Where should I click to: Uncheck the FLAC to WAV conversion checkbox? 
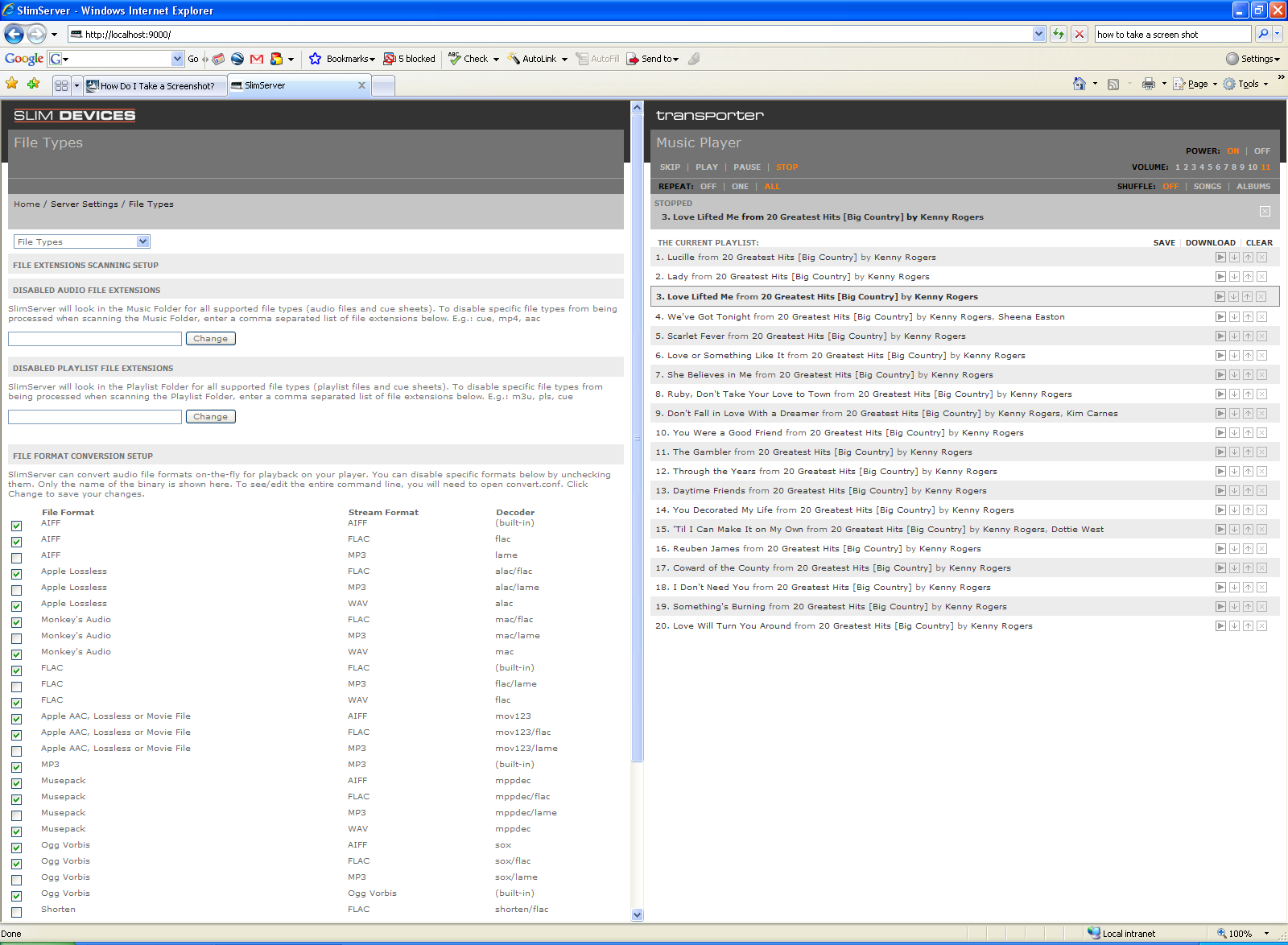(16, 703)
